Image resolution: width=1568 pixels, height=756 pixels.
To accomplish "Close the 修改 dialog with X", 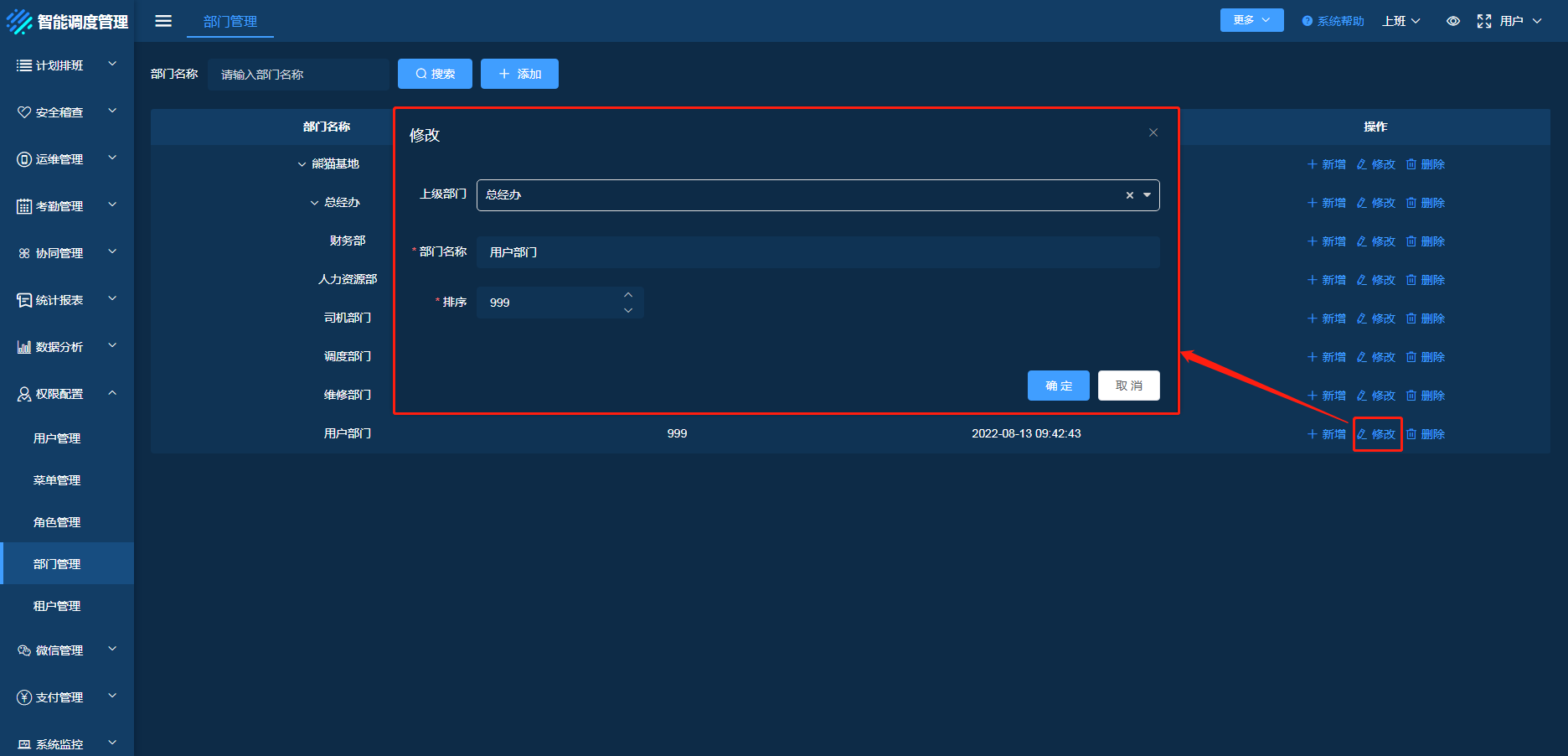I will (1153, 132).
